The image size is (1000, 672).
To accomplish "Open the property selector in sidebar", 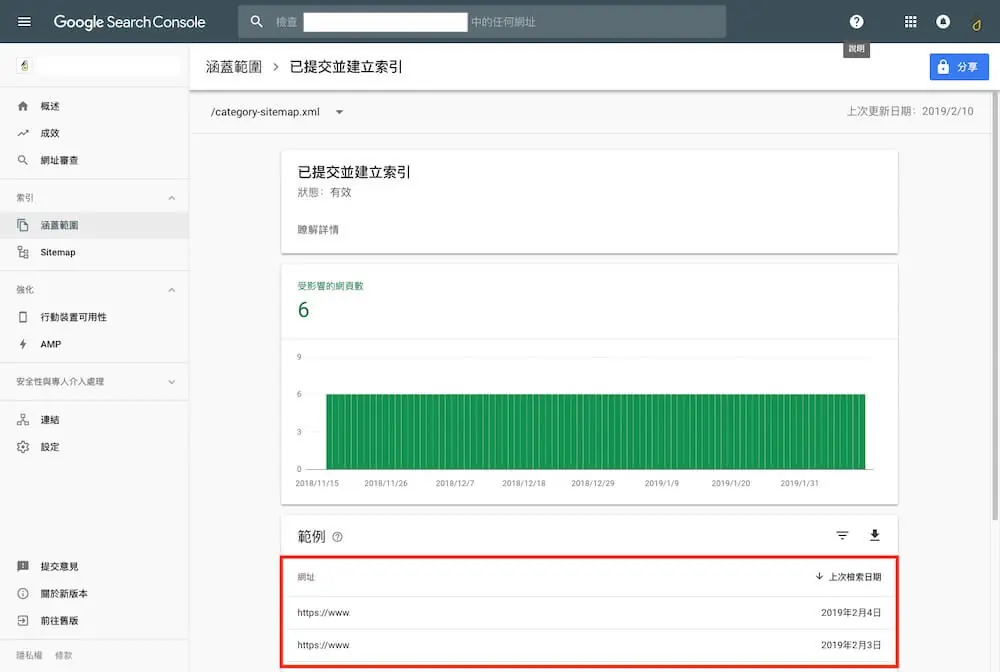I will tap(98, 65).
